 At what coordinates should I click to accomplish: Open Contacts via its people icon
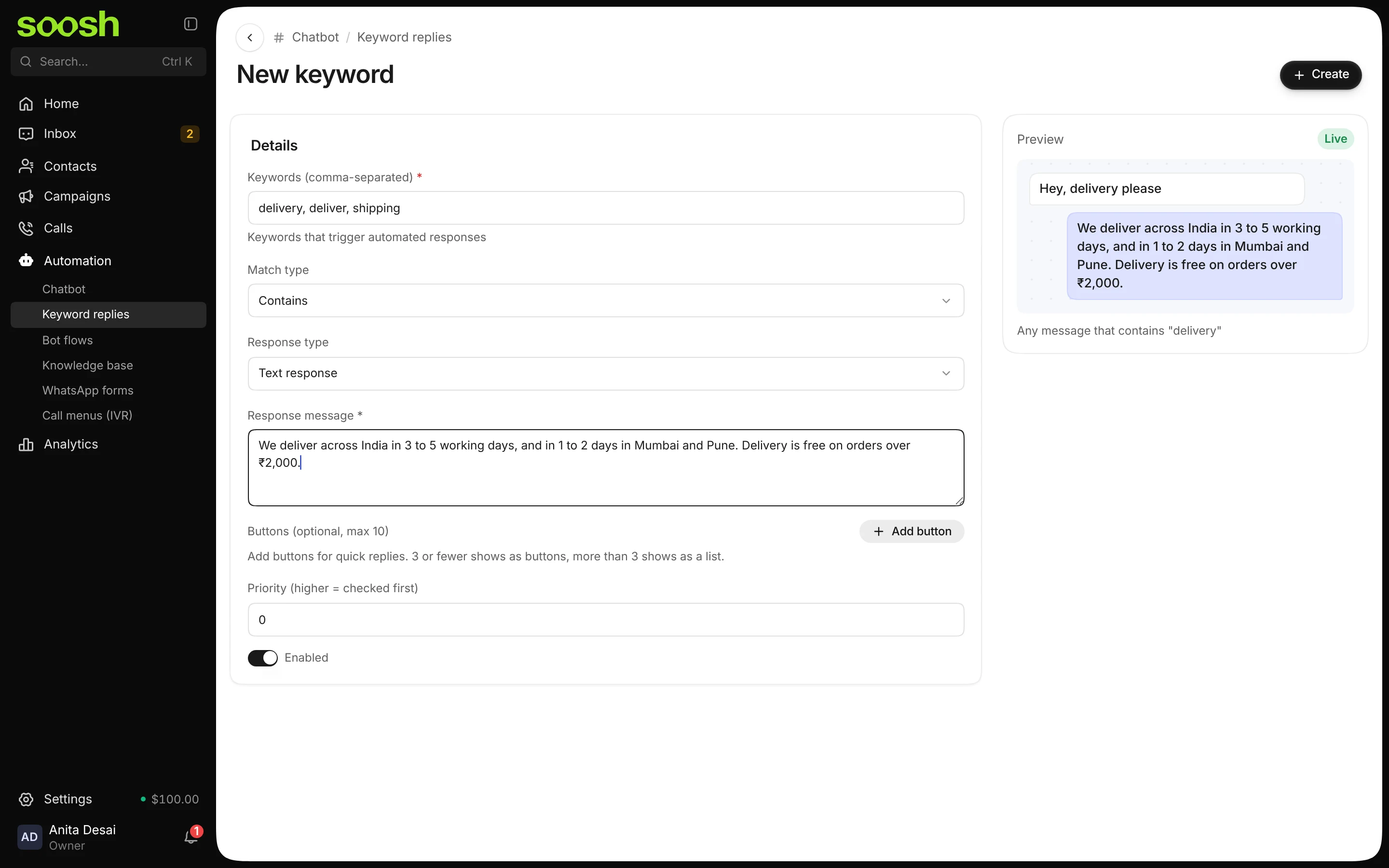point(26,166)
